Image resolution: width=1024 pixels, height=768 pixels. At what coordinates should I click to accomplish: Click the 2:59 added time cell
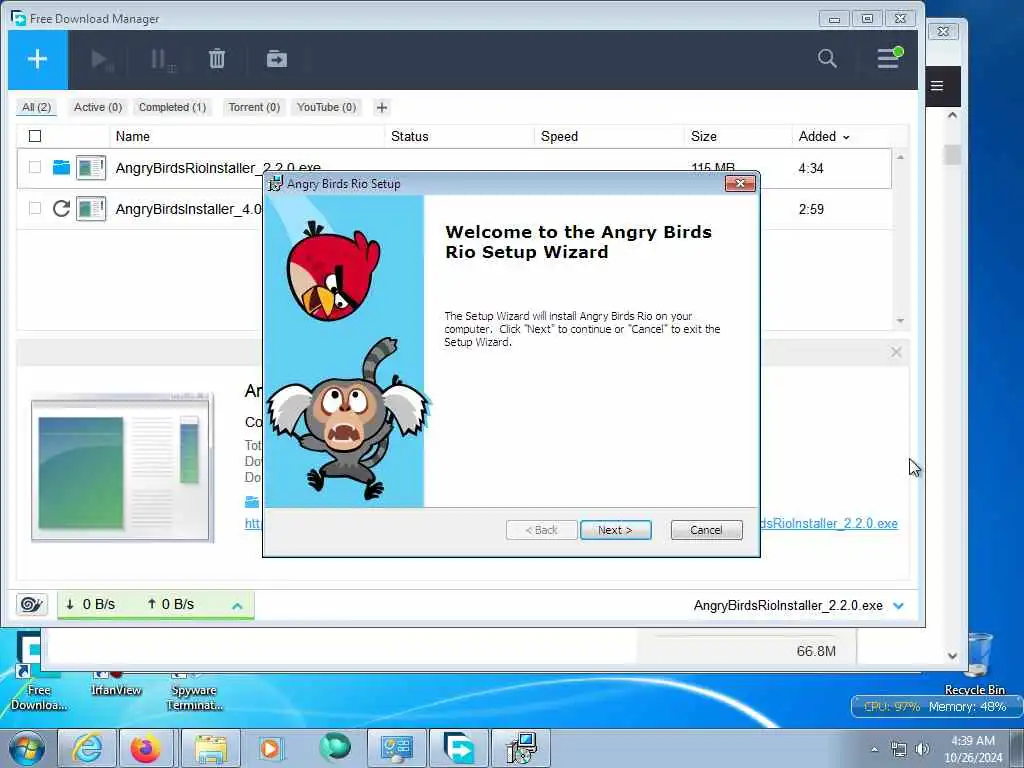(x=810, y=210)
